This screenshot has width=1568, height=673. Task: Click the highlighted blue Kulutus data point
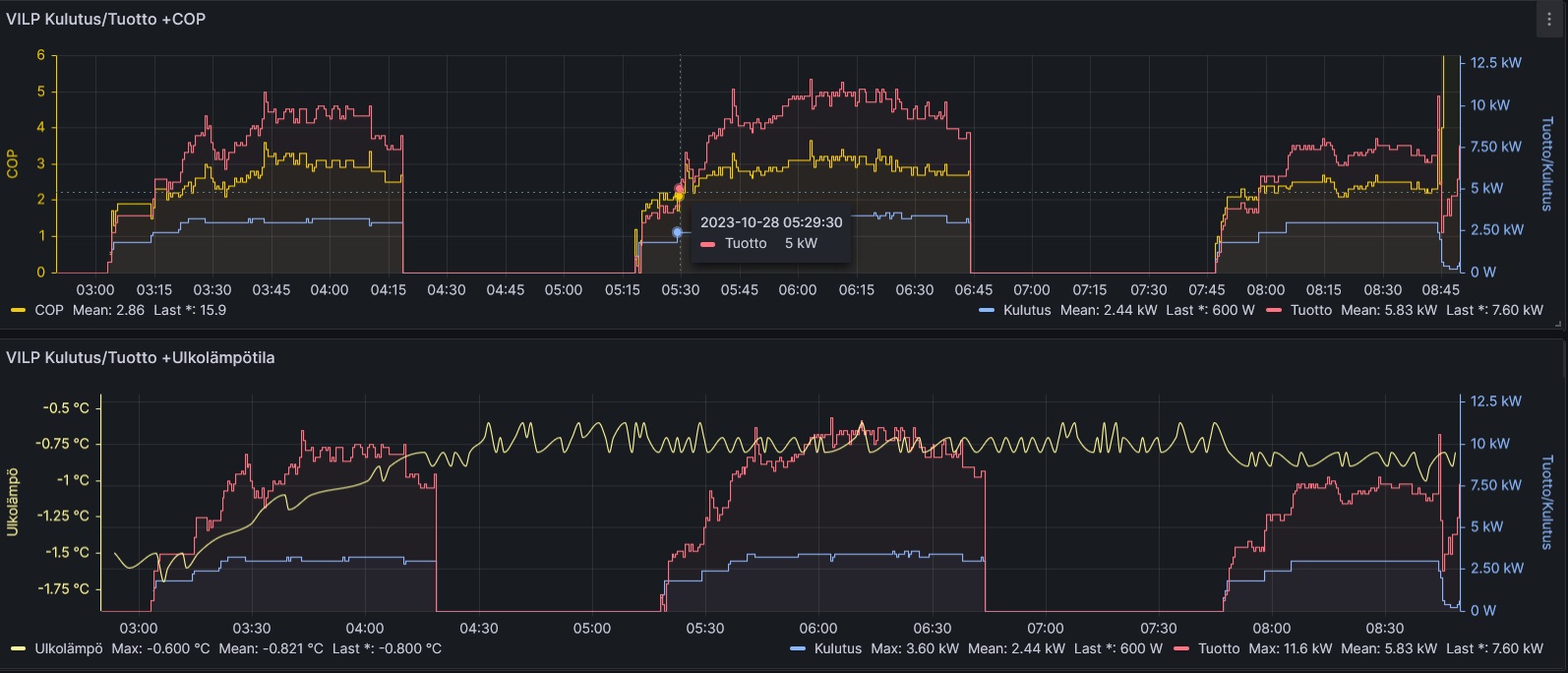pos(677,232)
